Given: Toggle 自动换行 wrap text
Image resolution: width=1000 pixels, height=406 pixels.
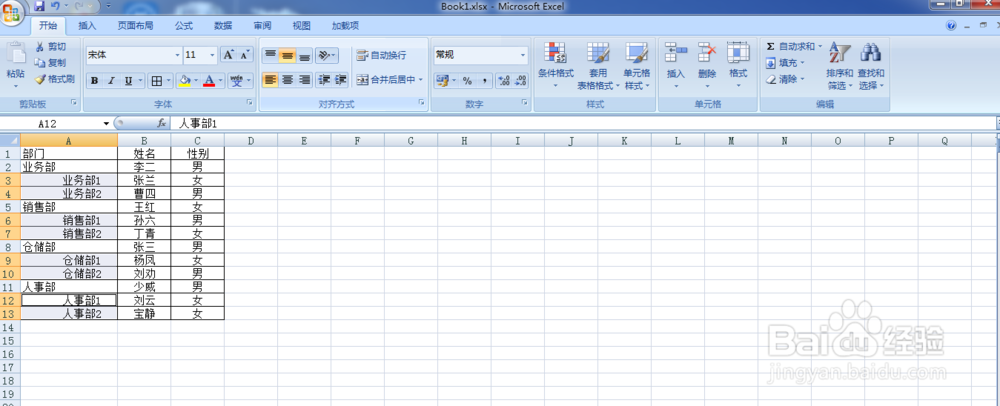Looking at the screenshot, I should point(381,55).
